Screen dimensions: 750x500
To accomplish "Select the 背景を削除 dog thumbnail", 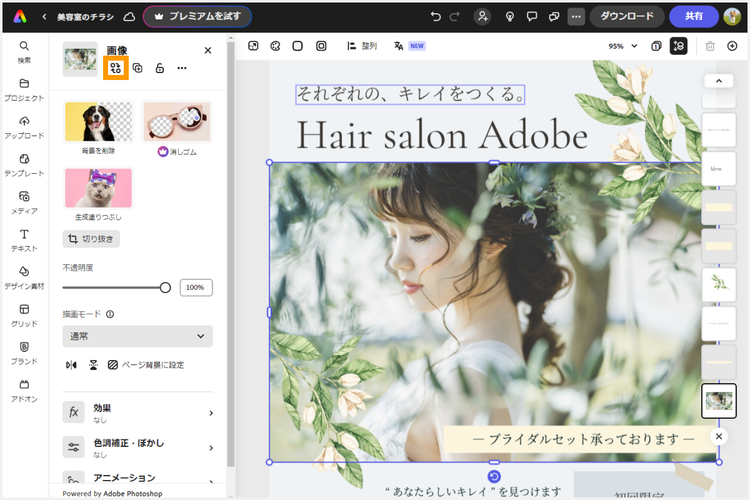I will tap(99, 122).
